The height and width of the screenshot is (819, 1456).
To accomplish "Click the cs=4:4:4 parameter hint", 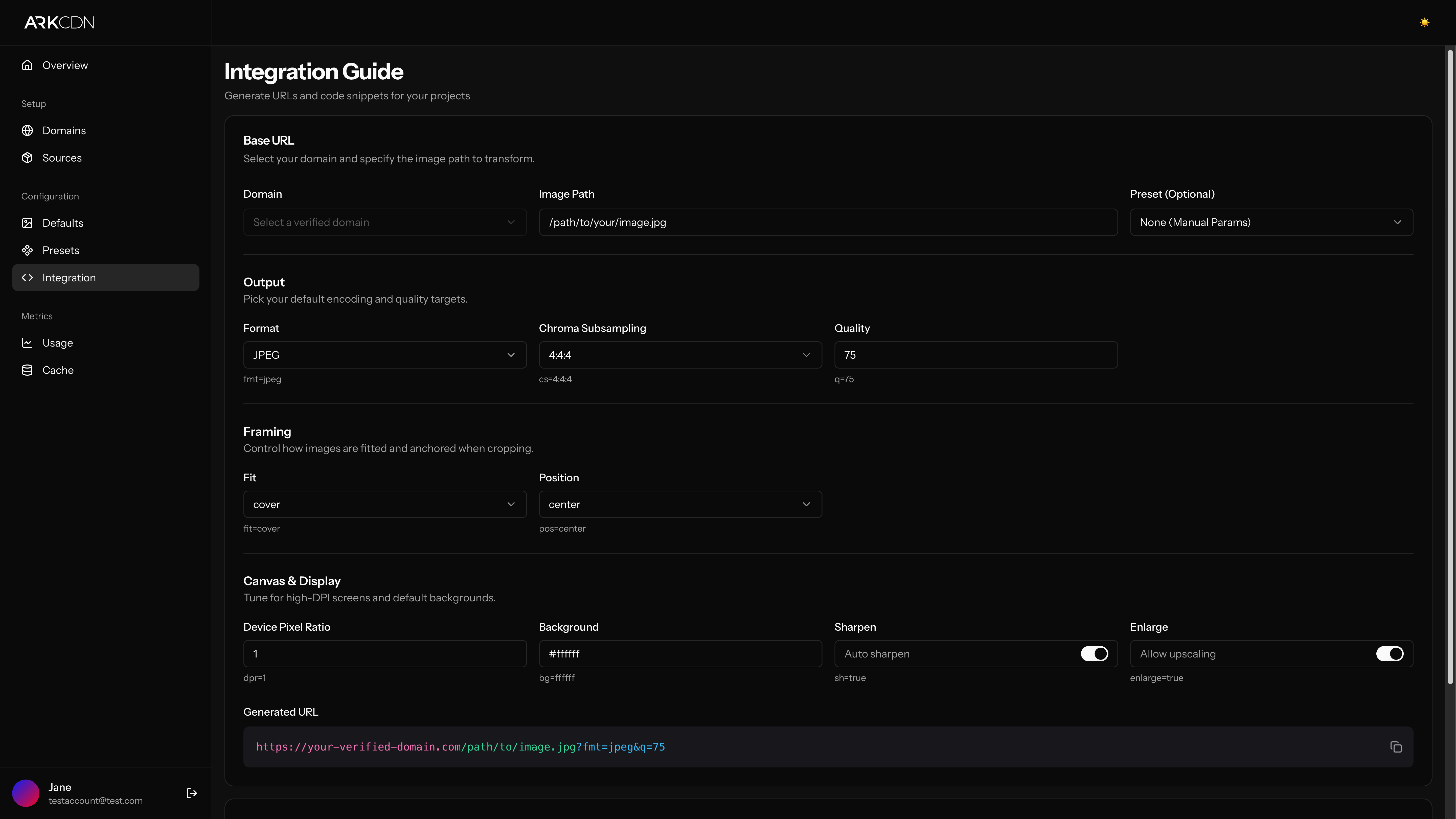I will tap(555, 379).
